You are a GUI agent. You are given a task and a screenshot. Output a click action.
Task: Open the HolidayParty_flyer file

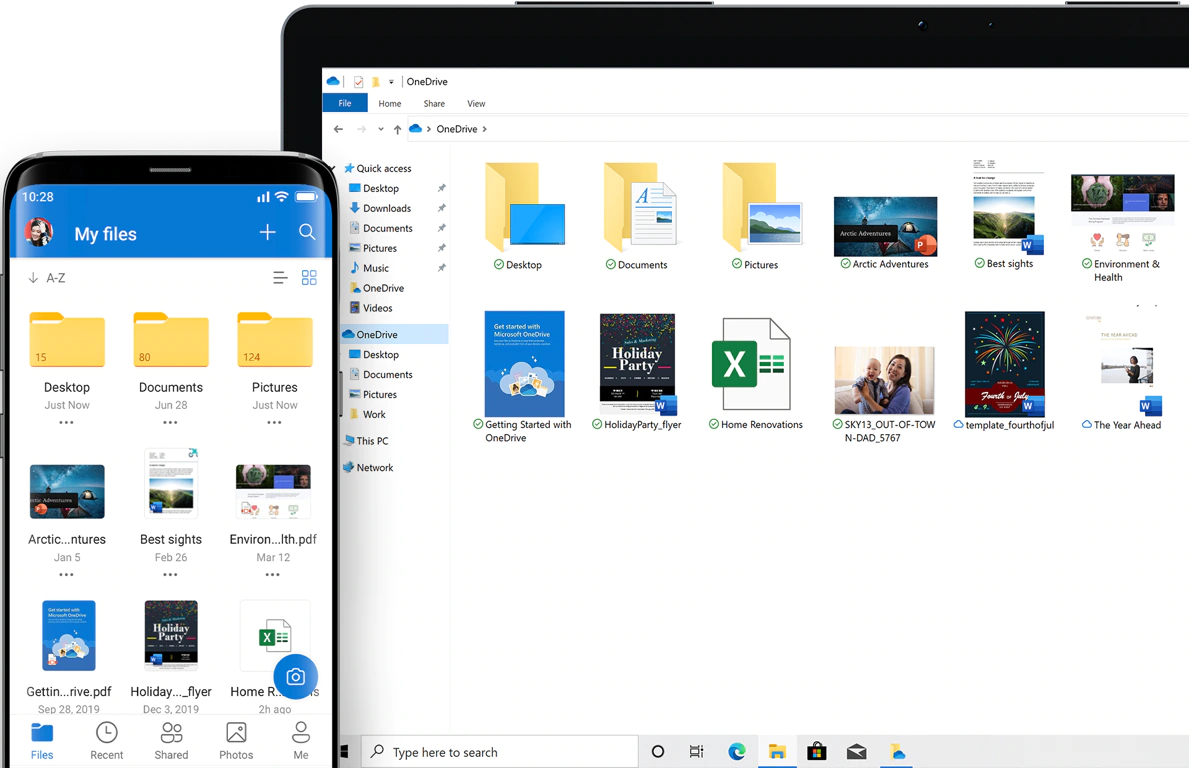[x=637, y=365]
